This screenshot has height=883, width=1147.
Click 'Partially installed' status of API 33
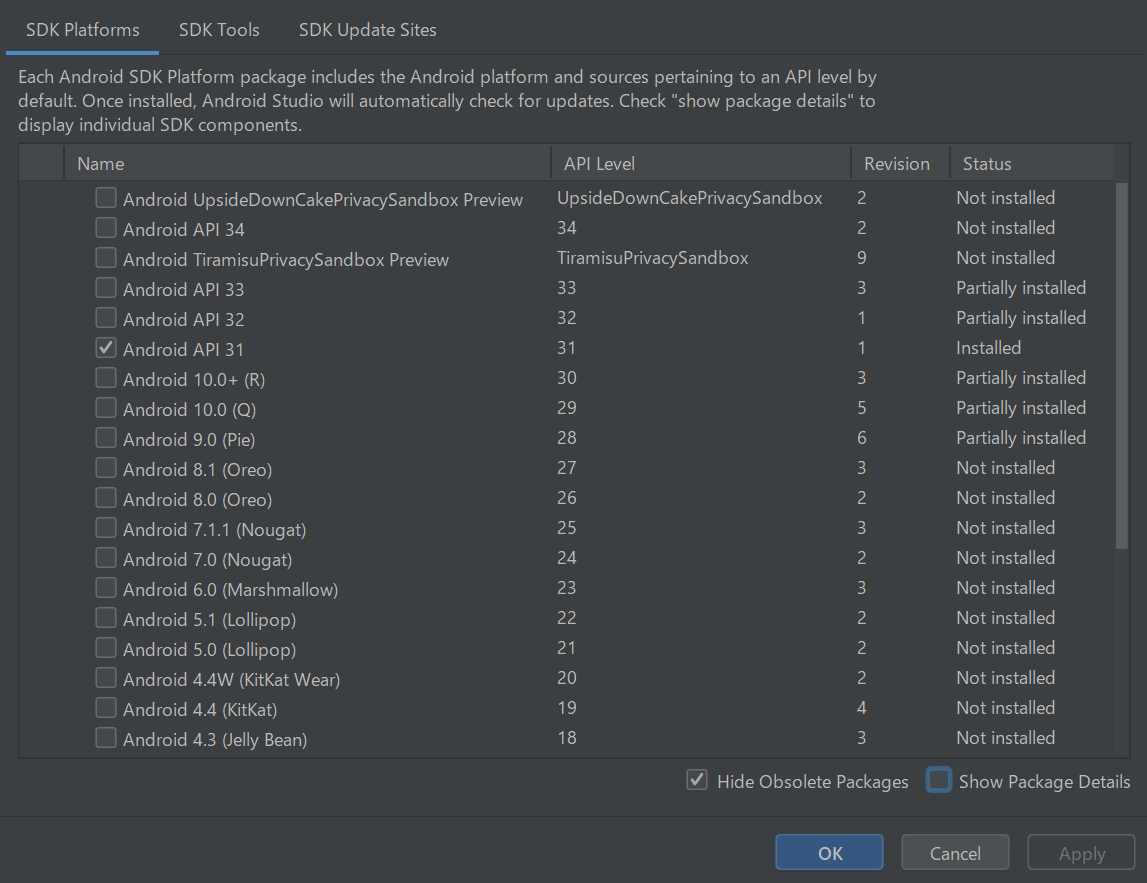click(x=1021, y=288)
